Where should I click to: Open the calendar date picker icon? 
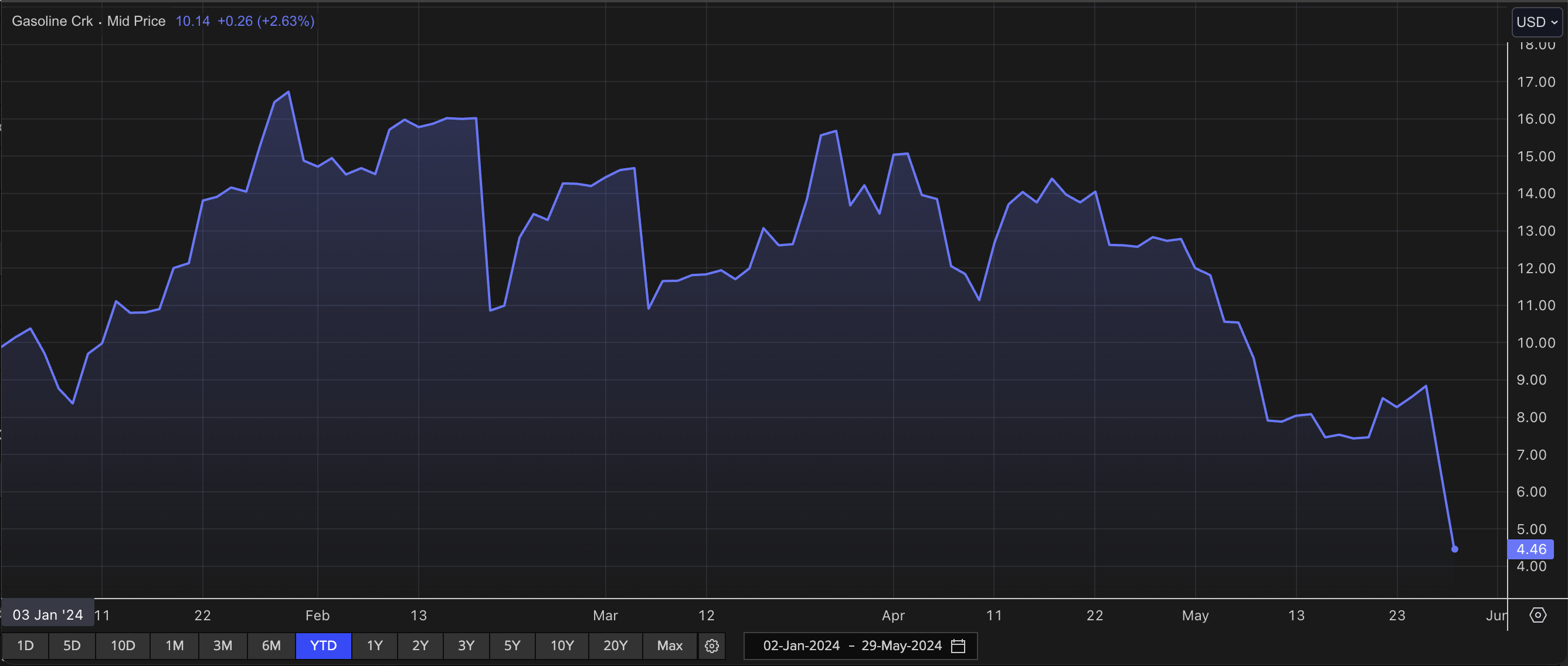958,646
